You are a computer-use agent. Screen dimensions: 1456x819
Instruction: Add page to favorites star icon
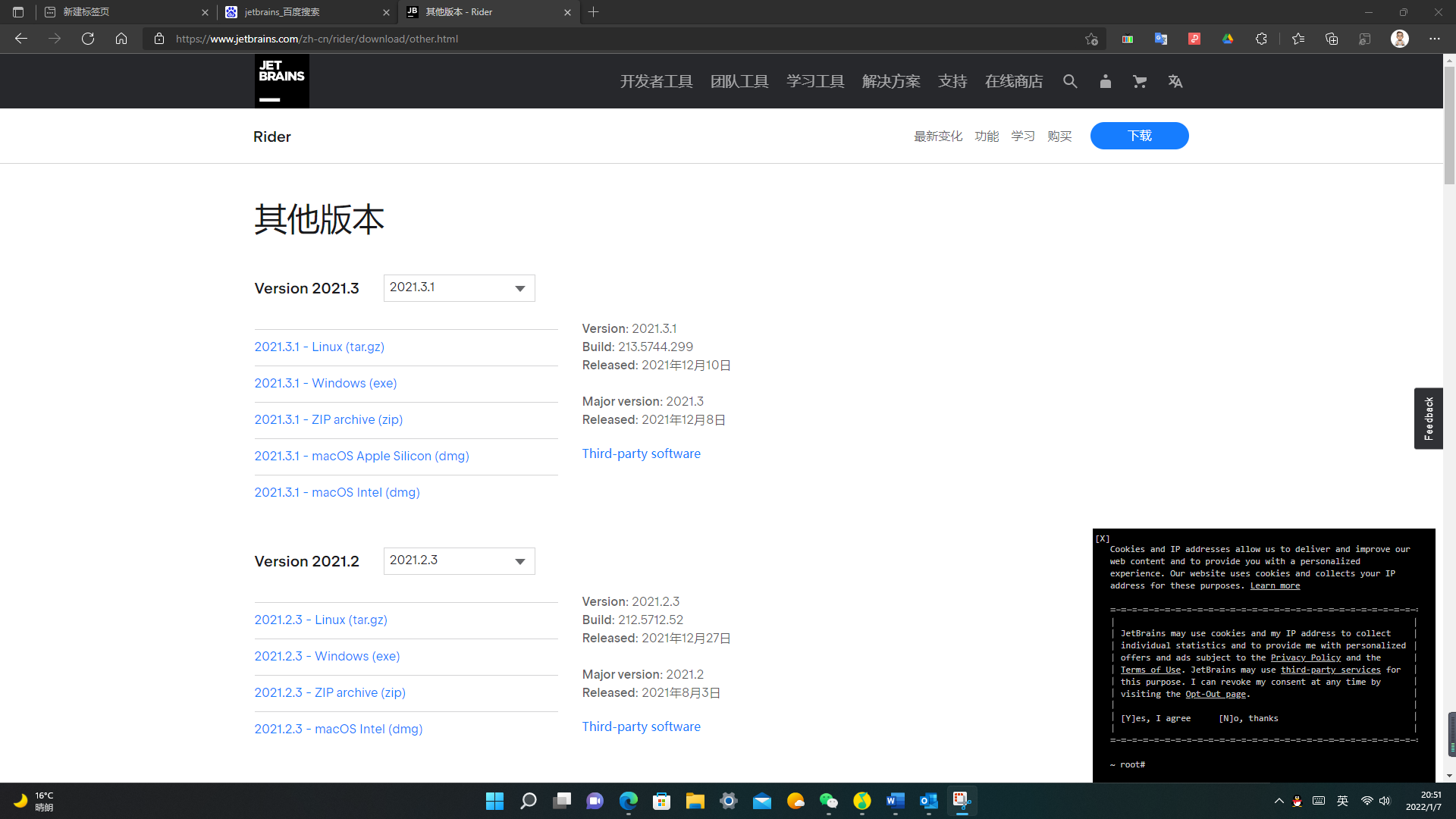tap(1091, 39)
